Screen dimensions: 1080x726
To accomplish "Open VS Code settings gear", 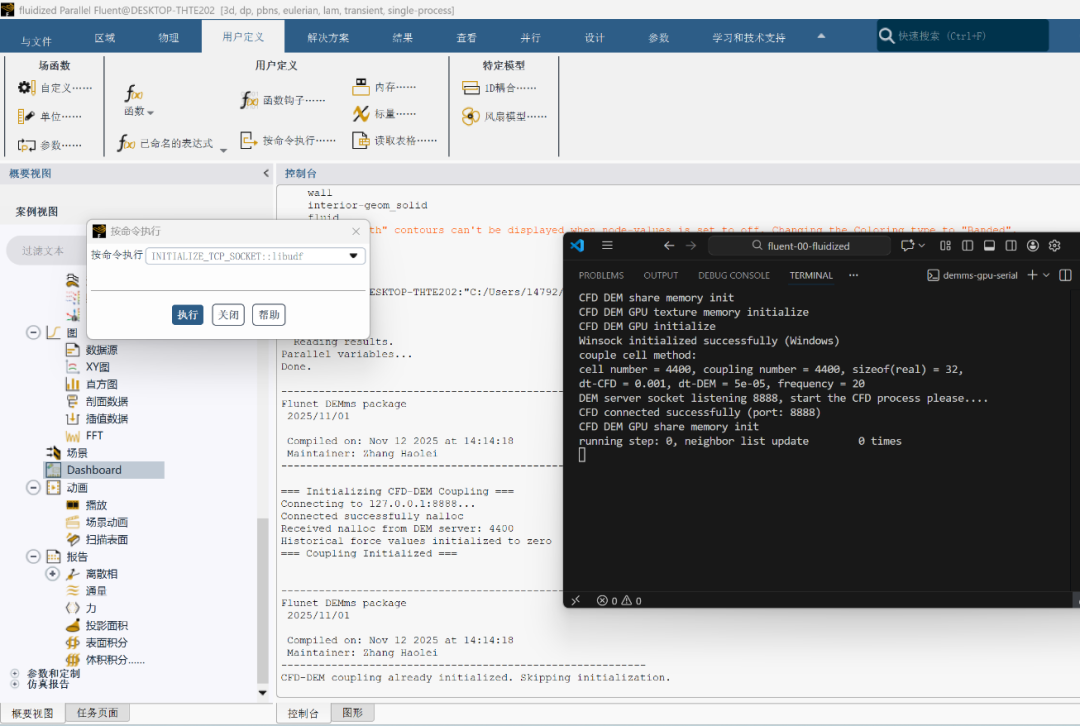I will 1054,246.
